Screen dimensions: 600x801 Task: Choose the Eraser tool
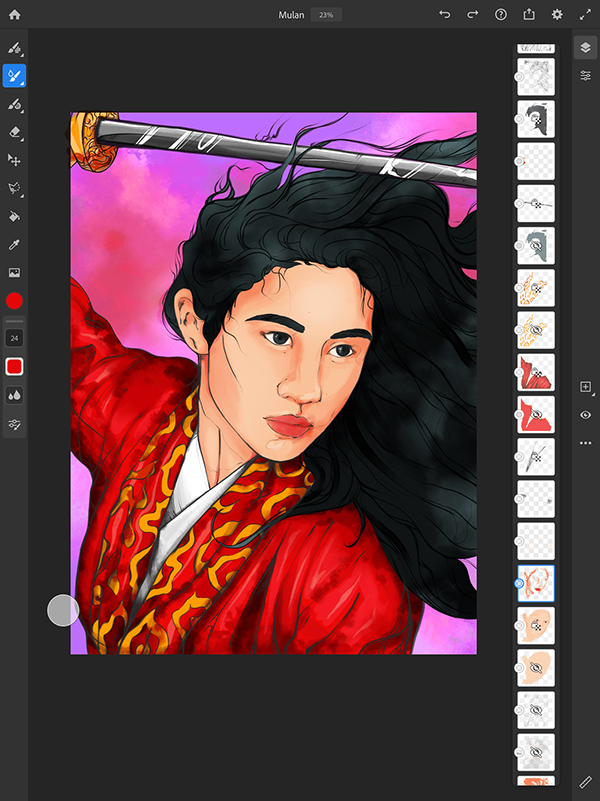coord(14,132)
